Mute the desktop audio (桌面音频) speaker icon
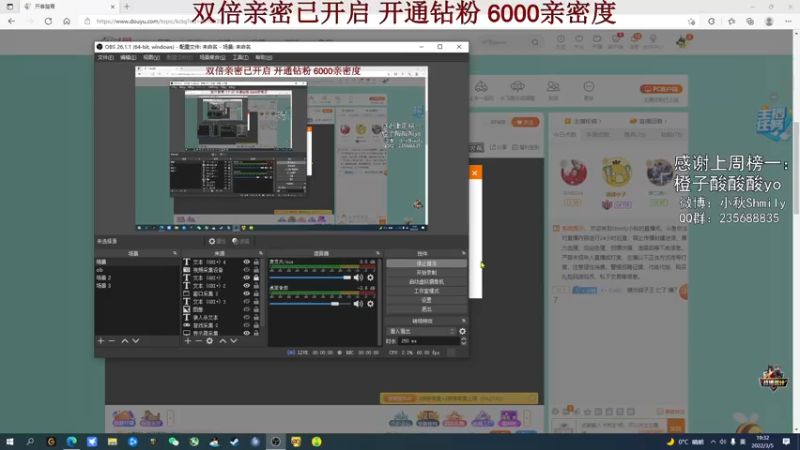 359,304
